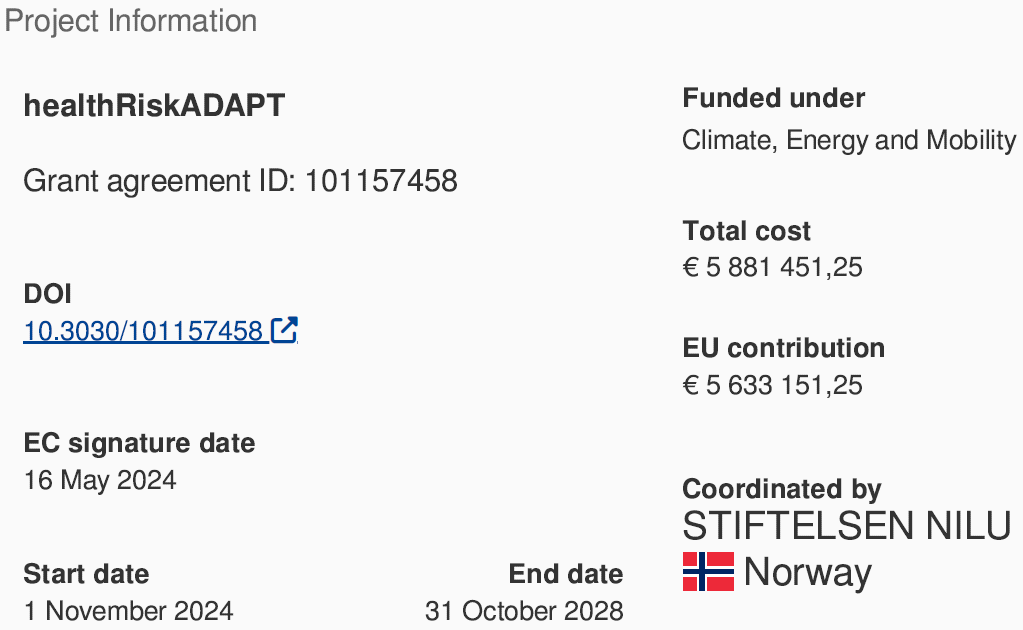Select the 1 November 2024 start date

tap(128, 610)
